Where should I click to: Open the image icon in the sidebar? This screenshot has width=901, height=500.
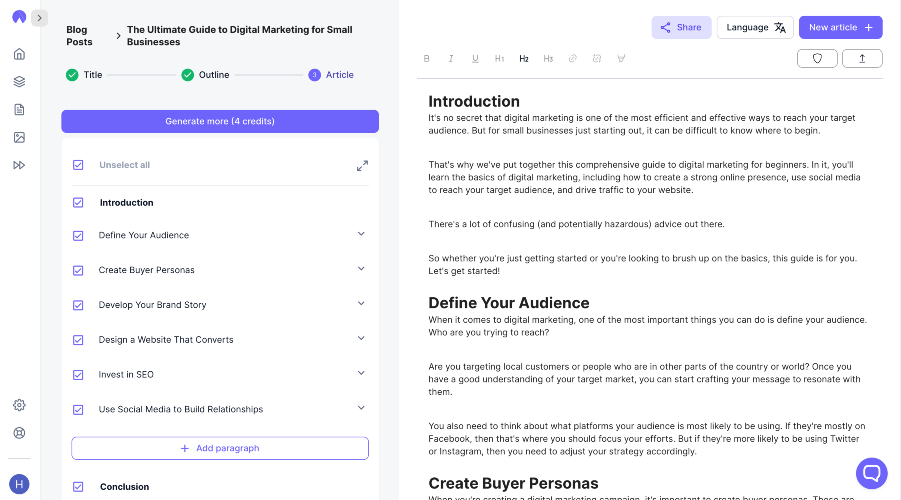[x=19, y=137]
